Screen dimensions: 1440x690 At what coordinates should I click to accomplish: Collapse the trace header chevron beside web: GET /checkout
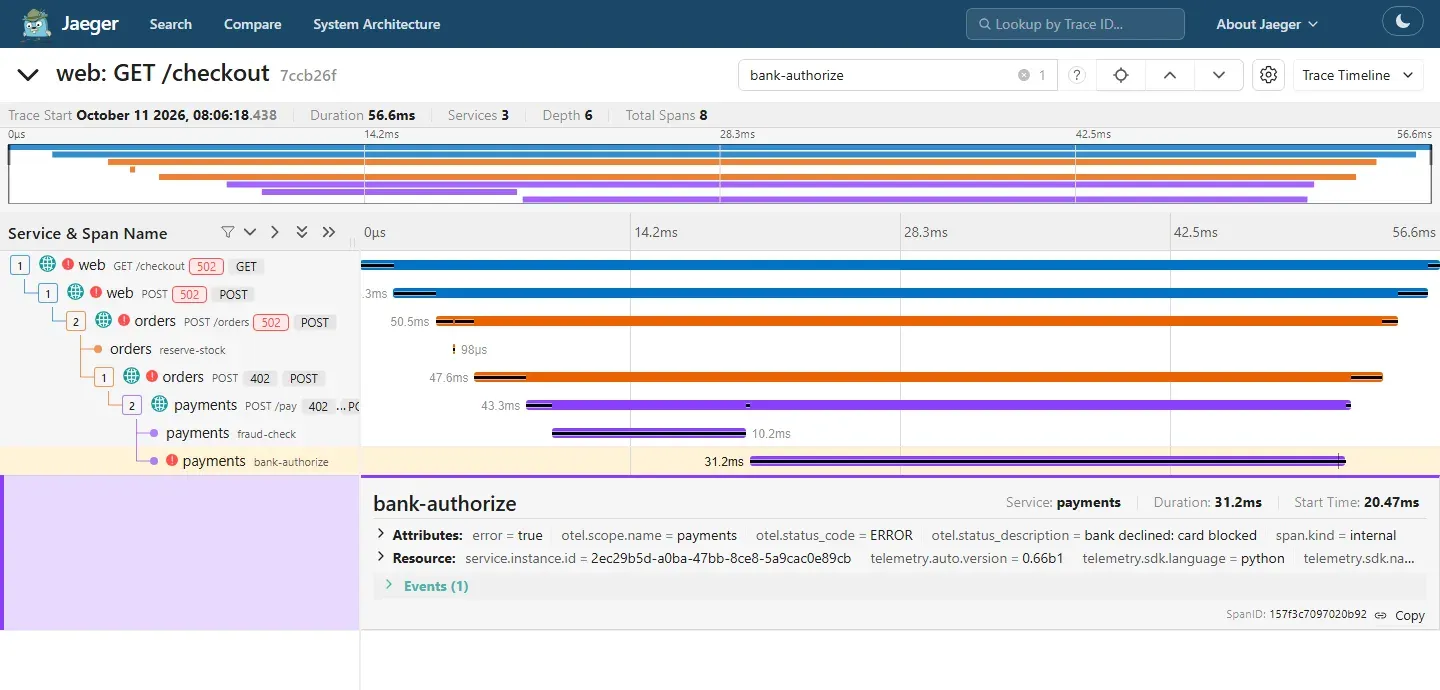[x=28, y=75]
